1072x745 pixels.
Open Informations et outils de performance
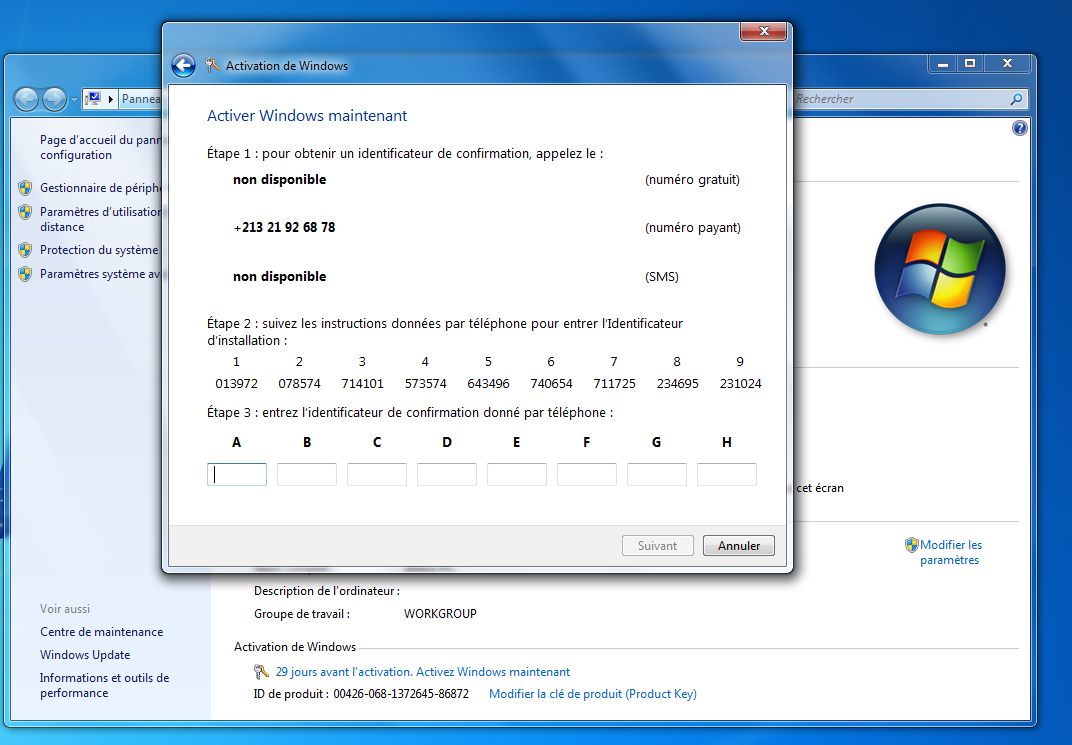click(x=105, y=686)
